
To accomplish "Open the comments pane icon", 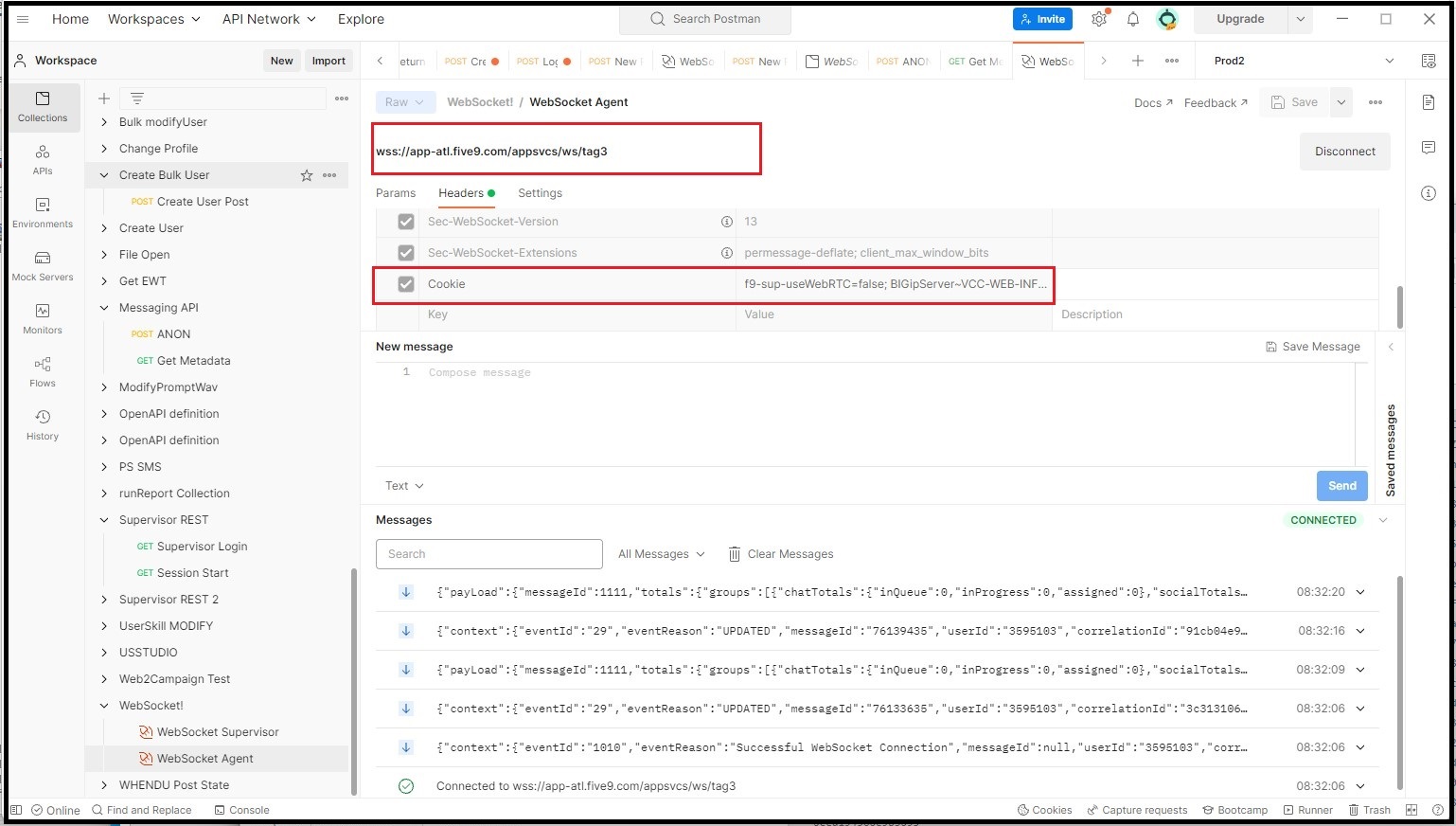I will click(1429, 148).
